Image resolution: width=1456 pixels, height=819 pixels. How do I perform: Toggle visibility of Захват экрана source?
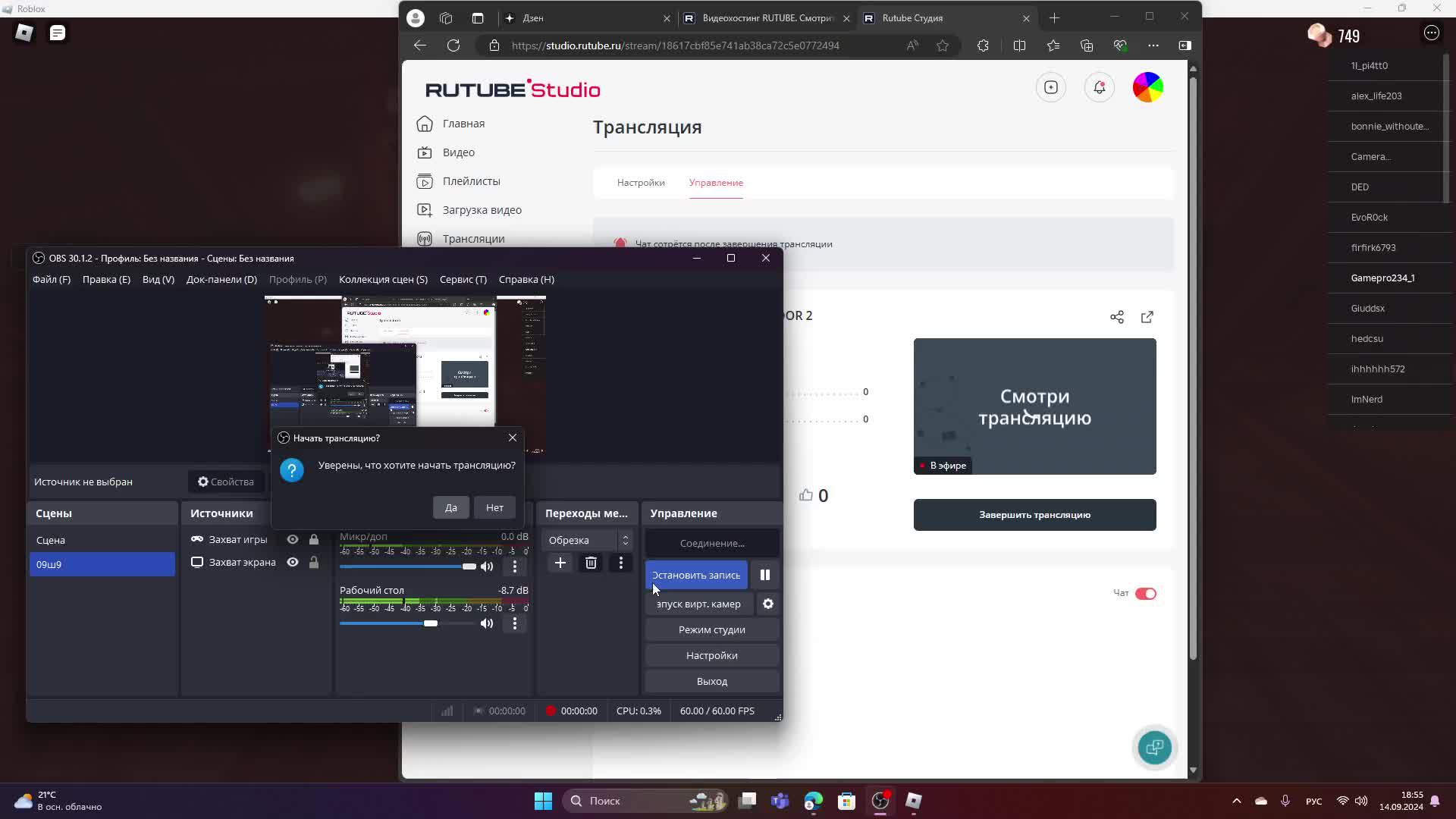coord(293,562)
